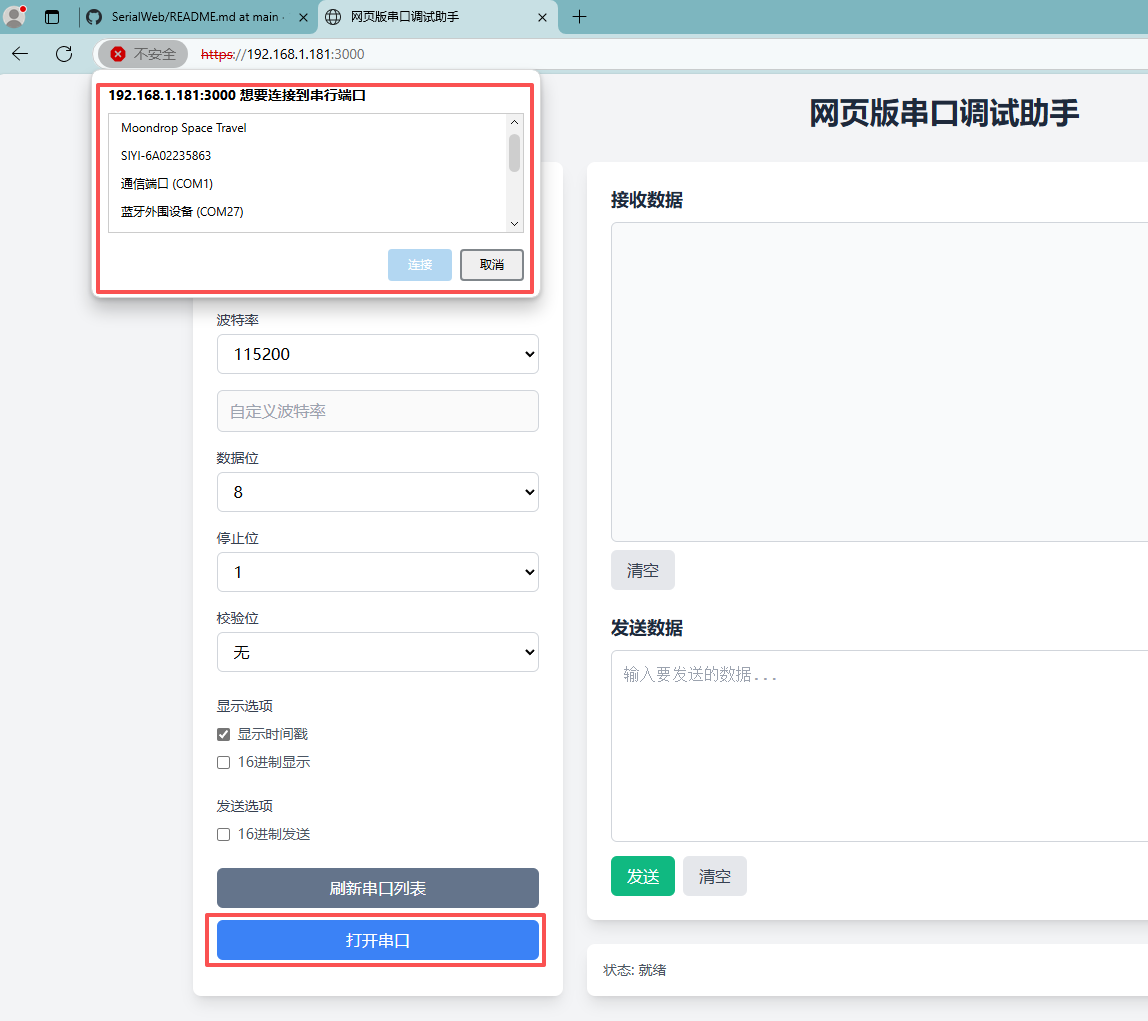Click the GitHub favicon on SerialWeb tab
The height and width of the screenshot is (1021, 1148).
point(94,17)
